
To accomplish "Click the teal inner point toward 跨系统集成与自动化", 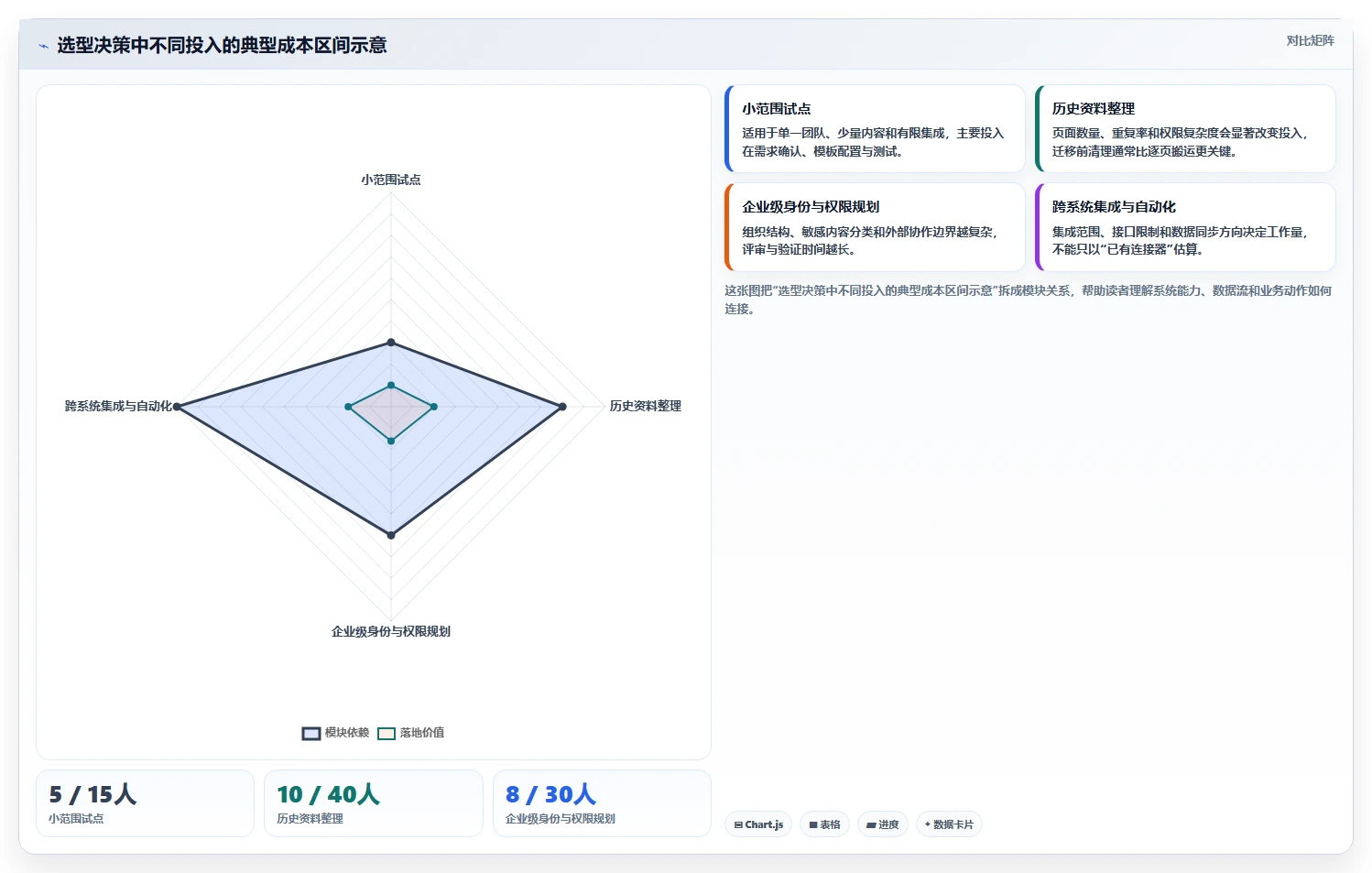I will coord(348,407).
